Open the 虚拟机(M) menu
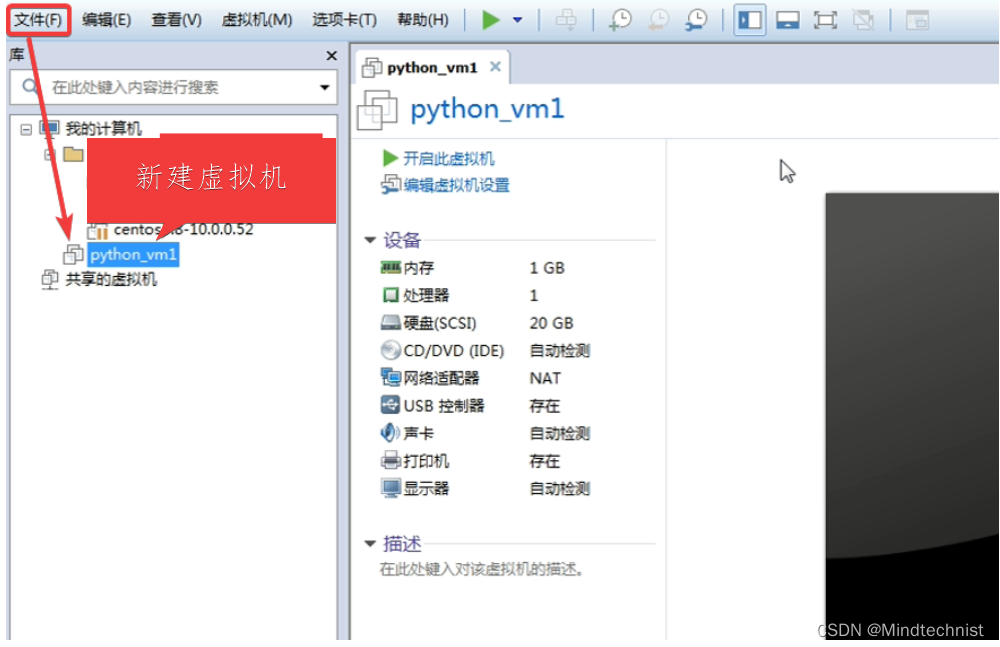The width and height of the screenshot is (1000, 647). pyautogui.click(x=256, y=20)
